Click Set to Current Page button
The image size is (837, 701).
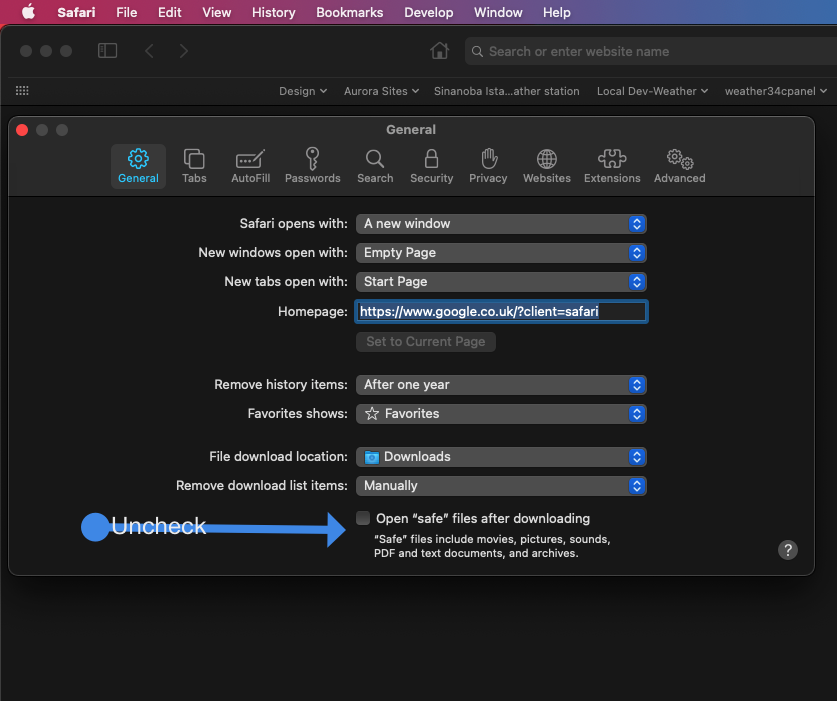click(x=425, y=342)
